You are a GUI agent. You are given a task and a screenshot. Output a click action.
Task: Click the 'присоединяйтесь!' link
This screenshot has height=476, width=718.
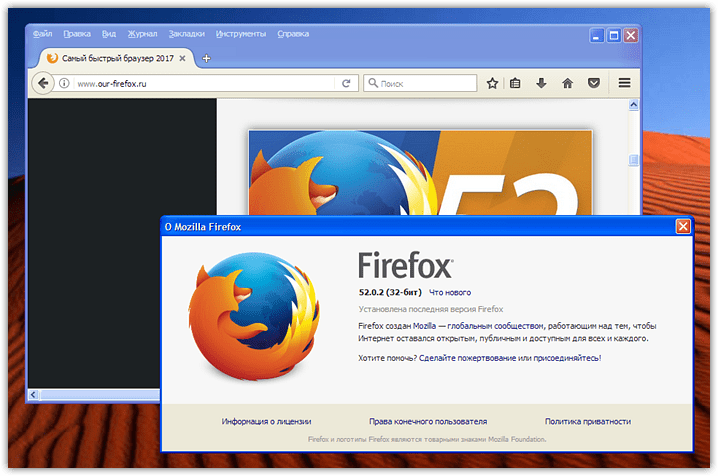click(567, 358)
